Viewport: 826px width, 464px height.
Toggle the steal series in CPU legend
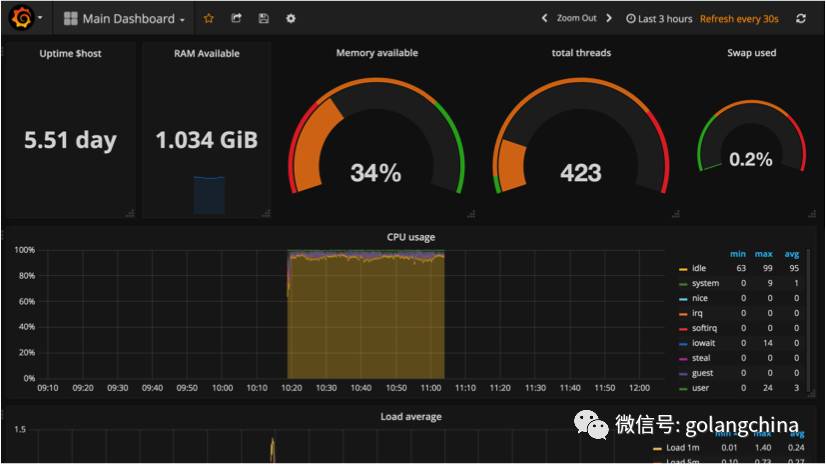point(701,358)
